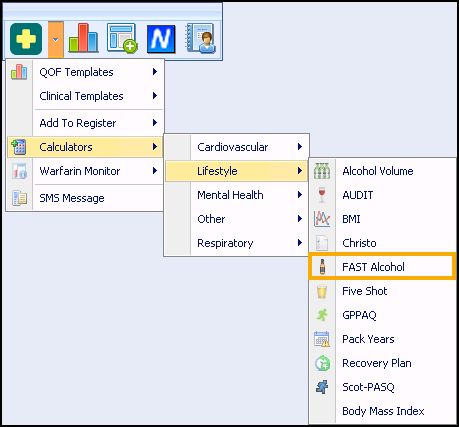Click the bottle icon beside FAST Alcohol
This screenshot has height=427, width=459.
point(322,267)
